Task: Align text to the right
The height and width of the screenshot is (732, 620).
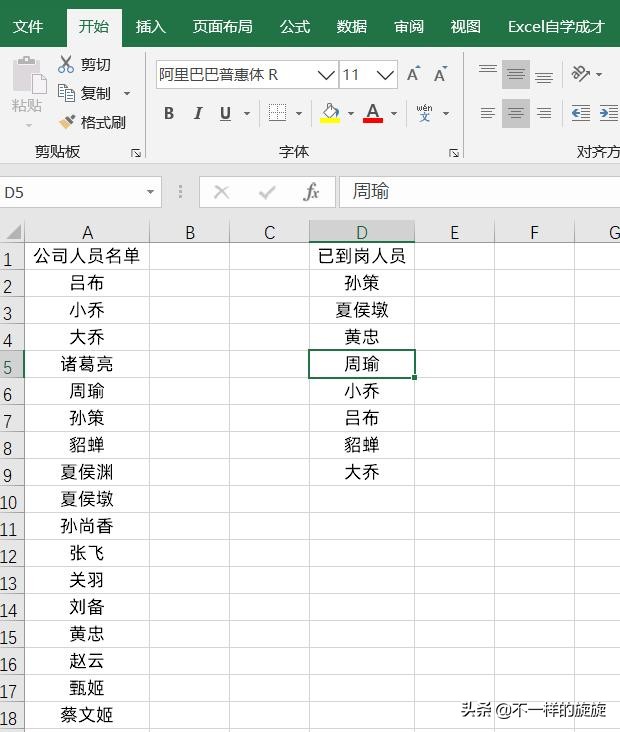Action: point(544,113)
